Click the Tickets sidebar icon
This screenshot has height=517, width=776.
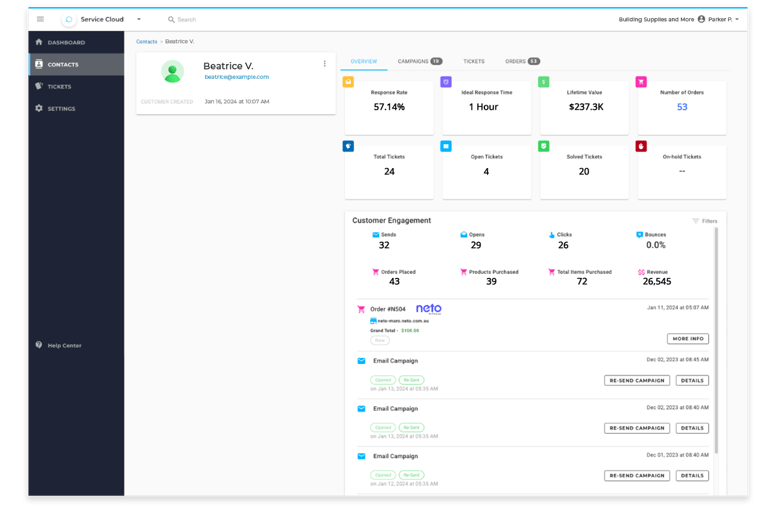tap(39, 86)
